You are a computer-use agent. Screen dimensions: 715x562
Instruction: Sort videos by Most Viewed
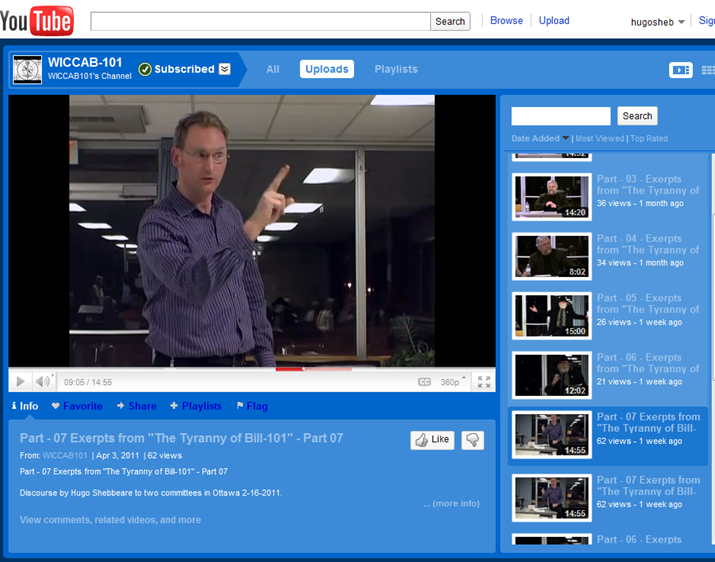tap(600, 138)
